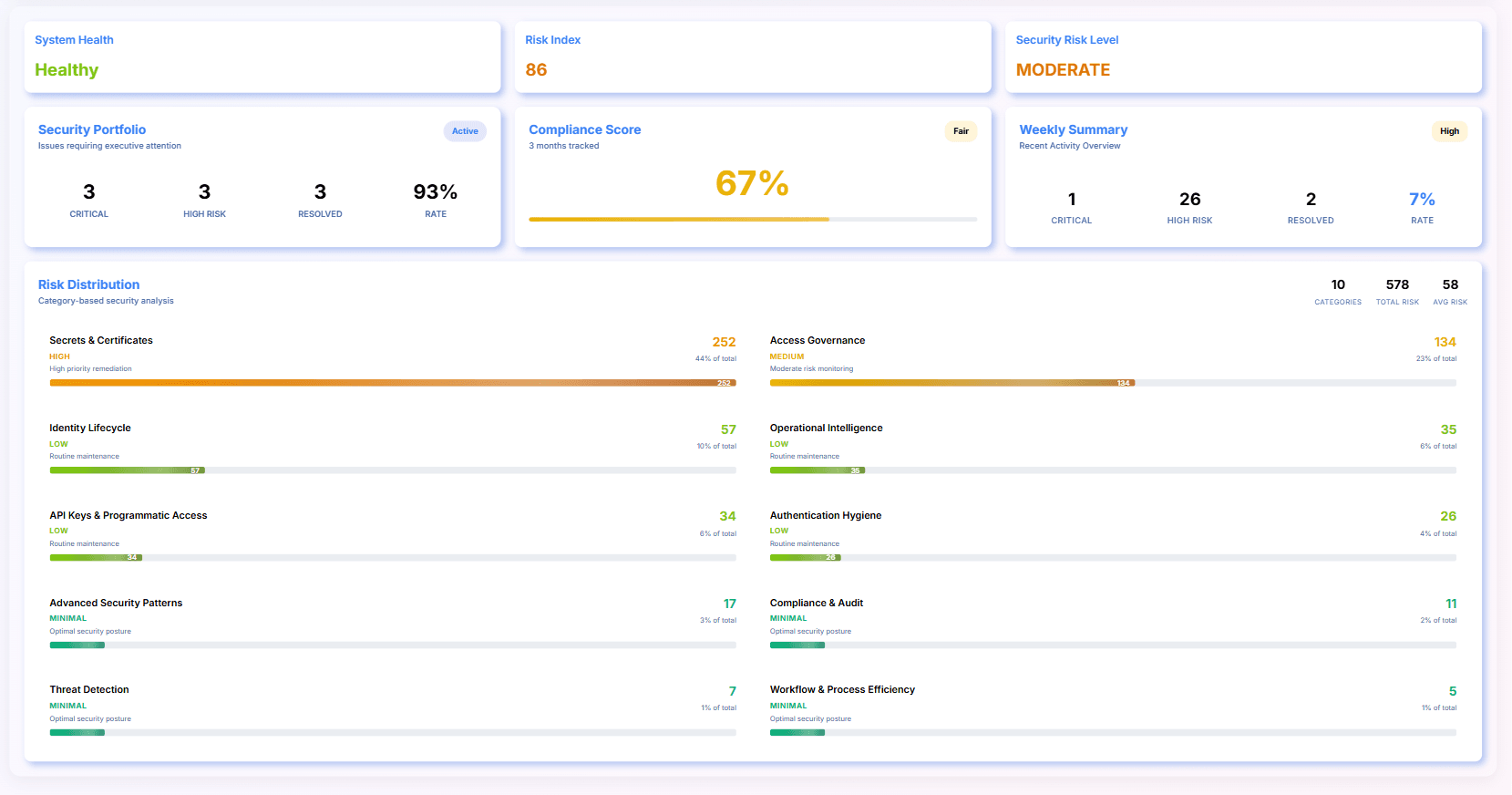
Task: Click the Healthy status value
Action: (67, 70)
